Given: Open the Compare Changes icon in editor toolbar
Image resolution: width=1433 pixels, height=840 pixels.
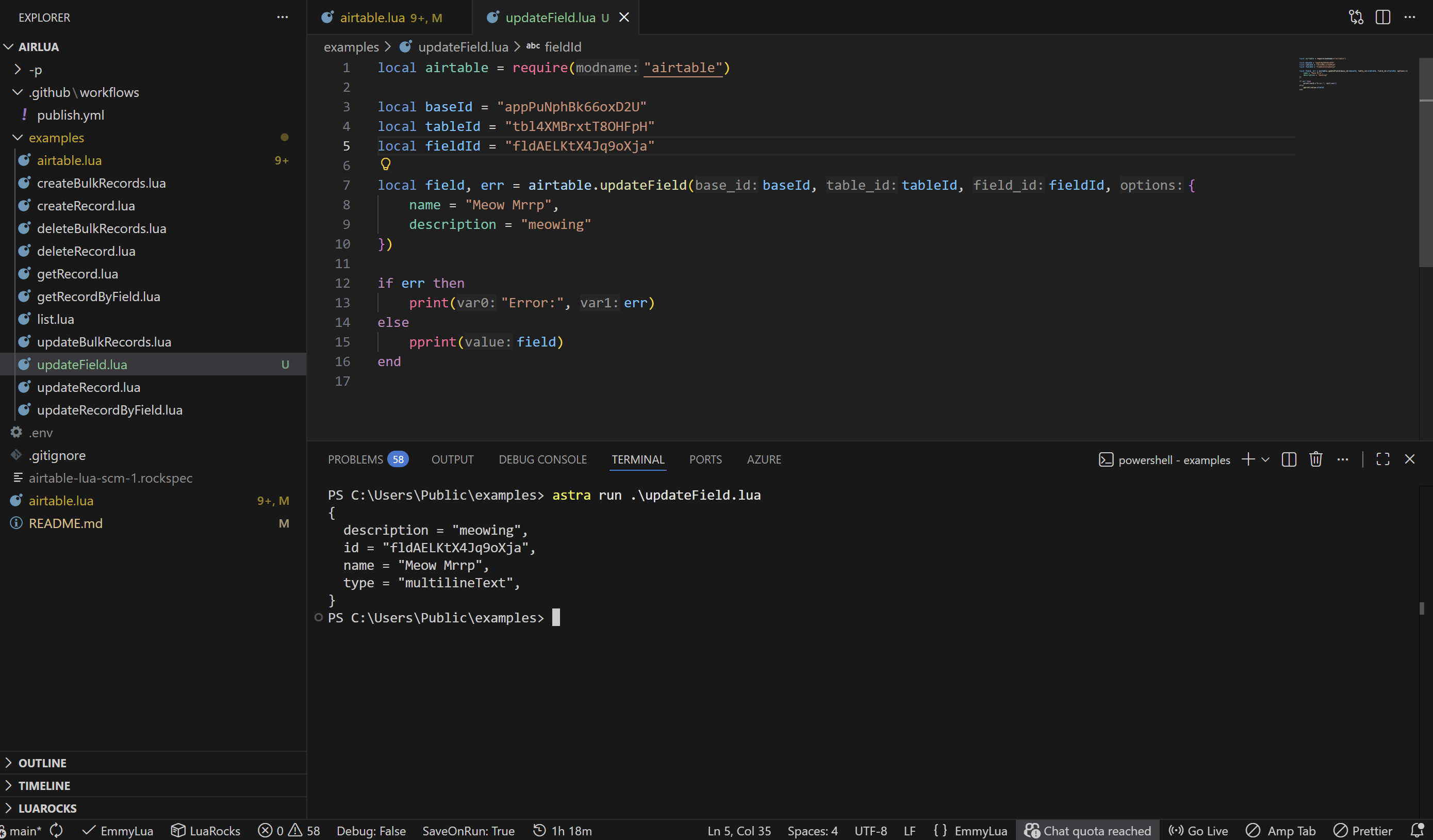Looking at the screenshot, I should pyautogui.click(x=1356, y=17).
